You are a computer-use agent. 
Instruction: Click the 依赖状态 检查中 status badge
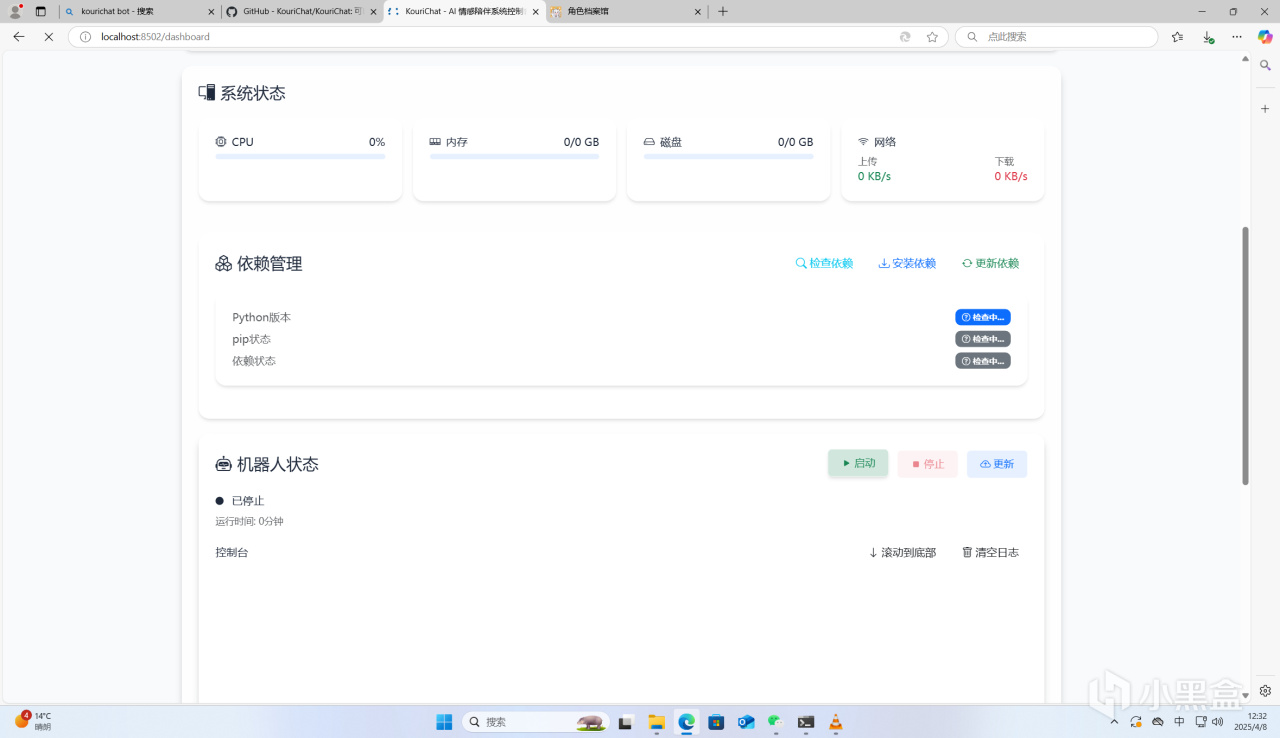(983, 361)
